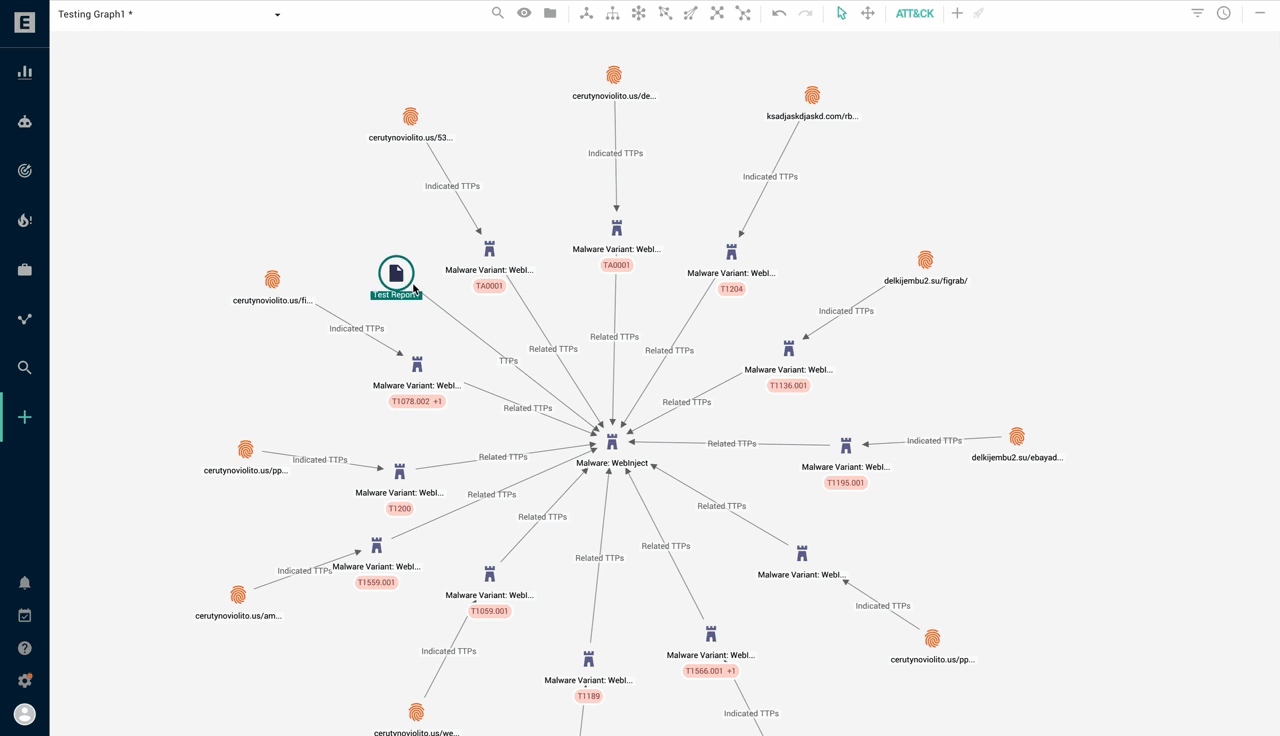This screenshot has height=736, width=1280.
Task: Select the Malware Variant node tagged T1195.001
Action: [x=845, y=446]
